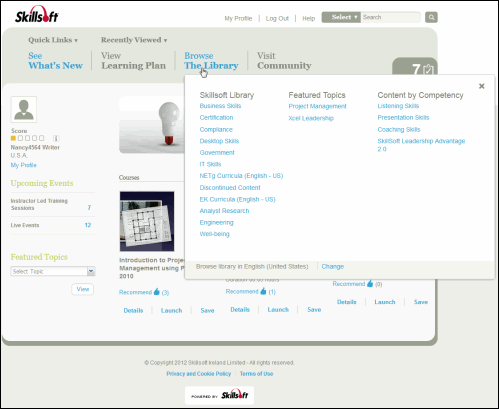
Task: Open Browse The Library tab
Action: point(211,61)
